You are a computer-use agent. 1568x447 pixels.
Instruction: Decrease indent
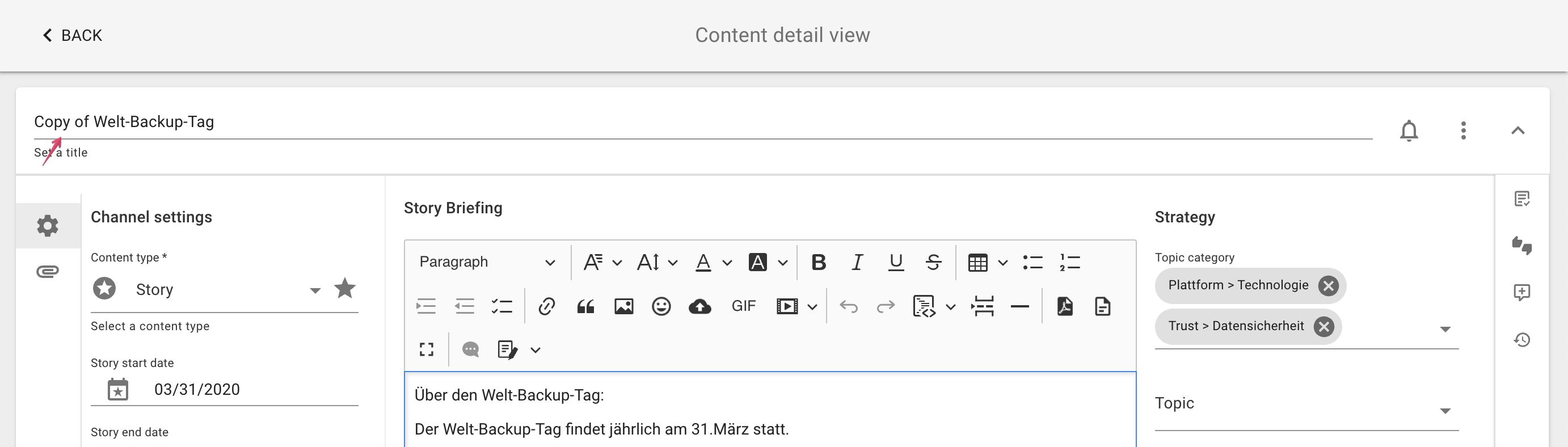coord(464,306)
